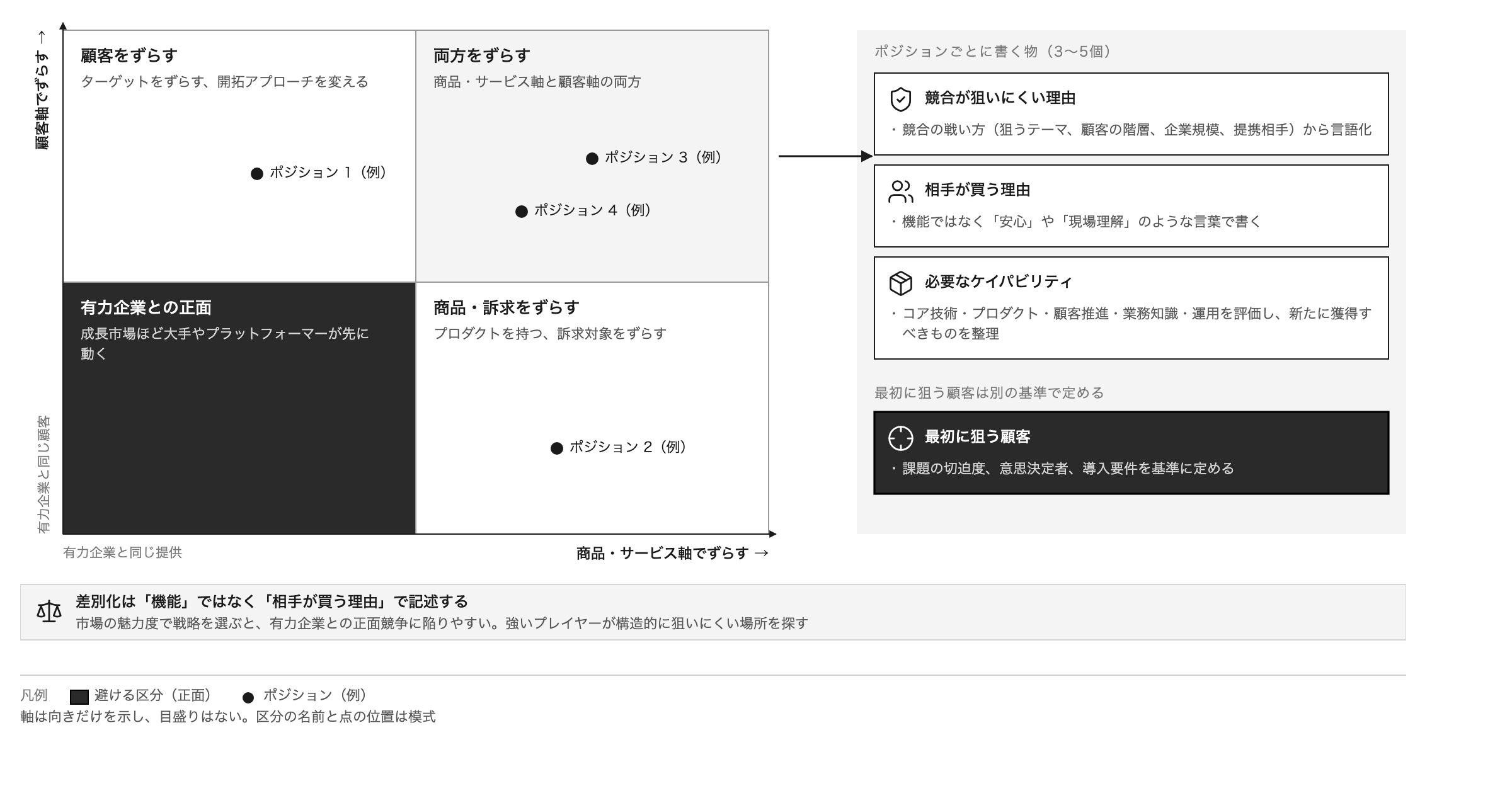Image resolution: width=1512 pixels, height=786 pixels.
Task: Click the shield check icon beside 競合が狙いにくい理由
Action: [900, 100]
